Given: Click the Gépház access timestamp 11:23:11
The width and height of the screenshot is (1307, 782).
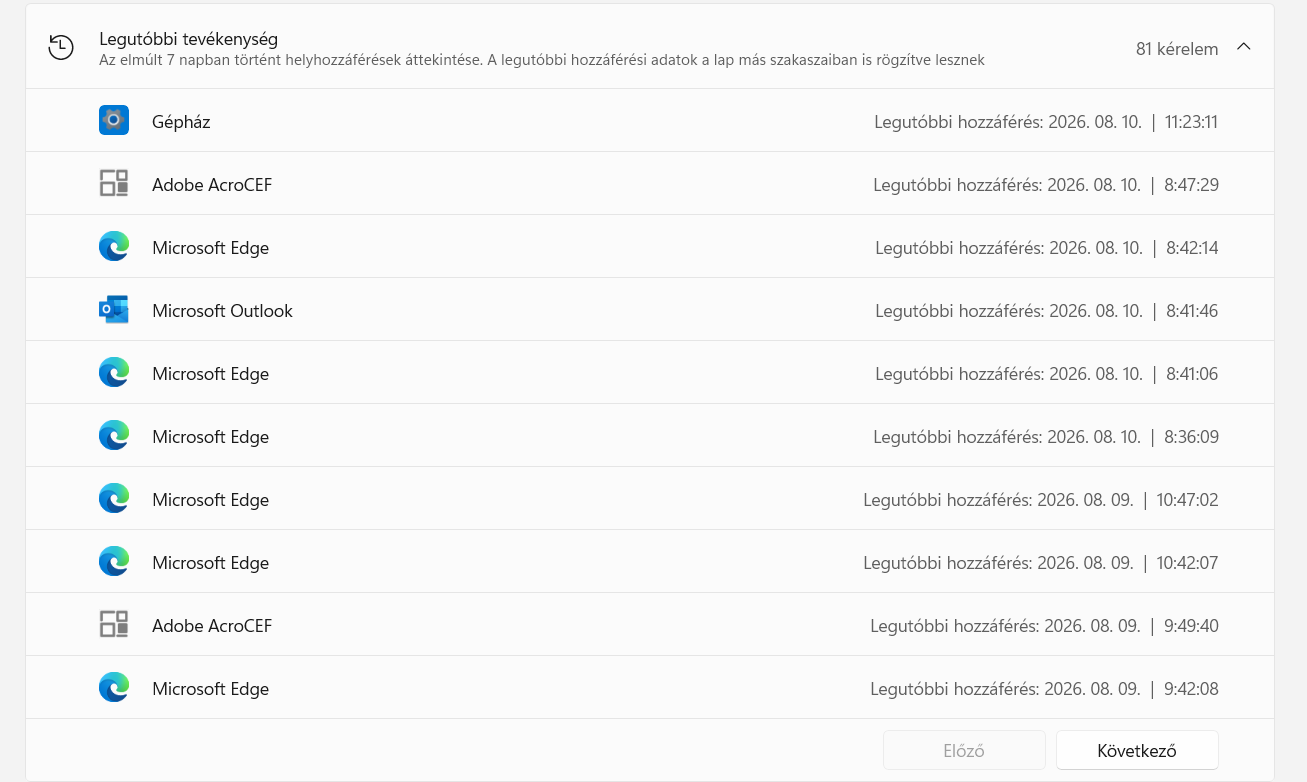Looking at the screenshot, I should coord(1191,122).
